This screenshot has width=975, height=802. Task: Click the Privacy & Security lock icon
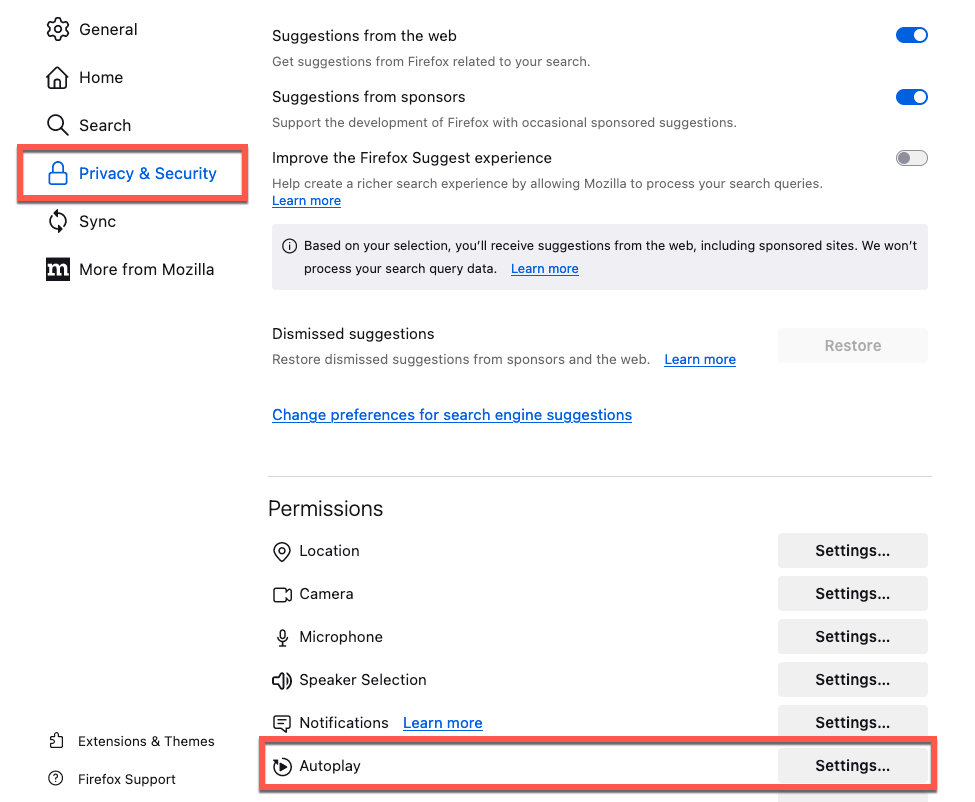click(x=59, y=173)
